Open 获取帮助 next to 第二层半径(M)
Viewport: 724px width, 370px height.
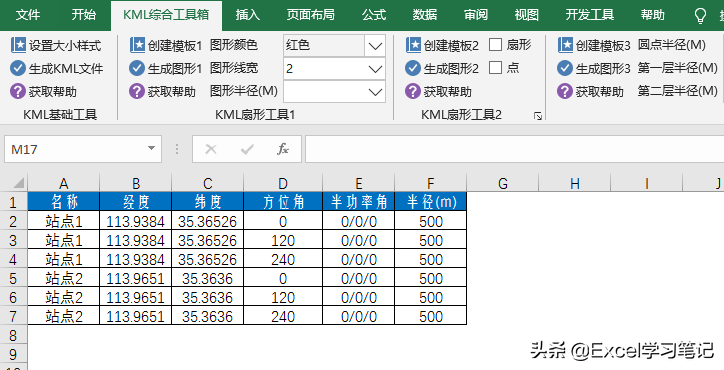pyautogui.click(x=590, y=91)
